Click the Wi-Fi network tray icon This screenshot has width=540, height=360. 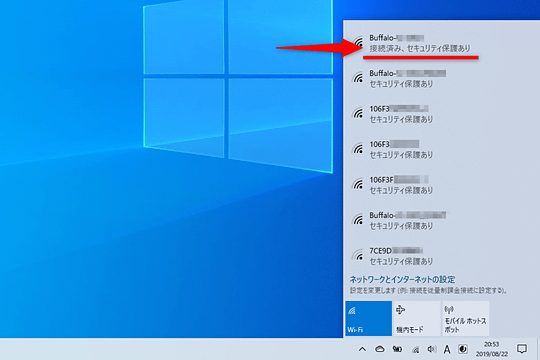pos(416,350)
